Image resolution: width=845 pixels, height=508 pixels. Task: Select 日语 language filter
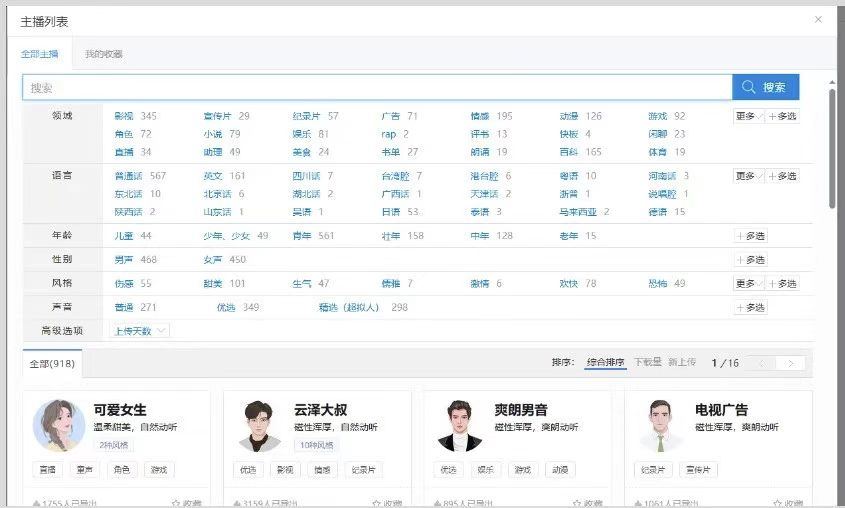click(x=391, y=212)
